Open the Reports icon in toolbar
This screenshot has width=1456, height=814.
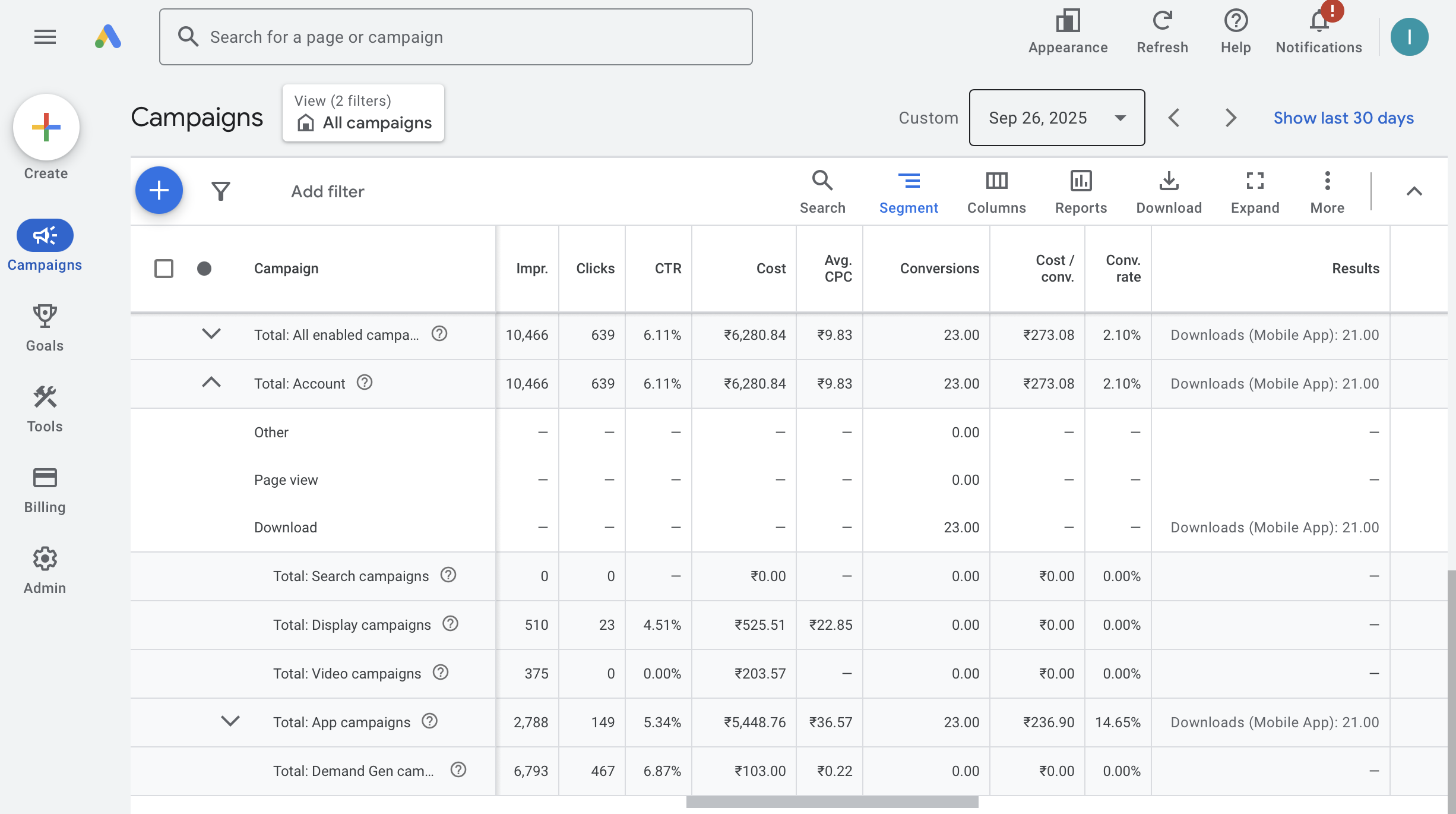(1081, 191)
